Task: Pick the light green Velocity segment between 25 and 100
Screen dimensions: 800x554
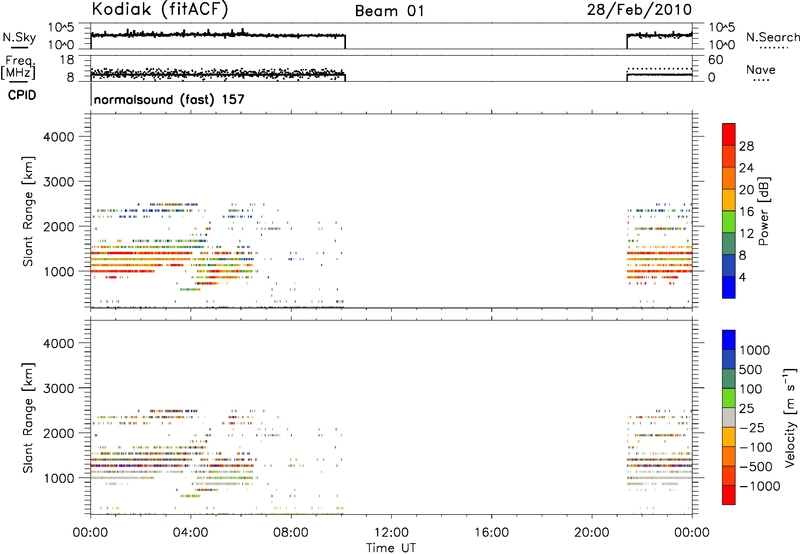Action: pyautogui.click(x=729, y=398)
